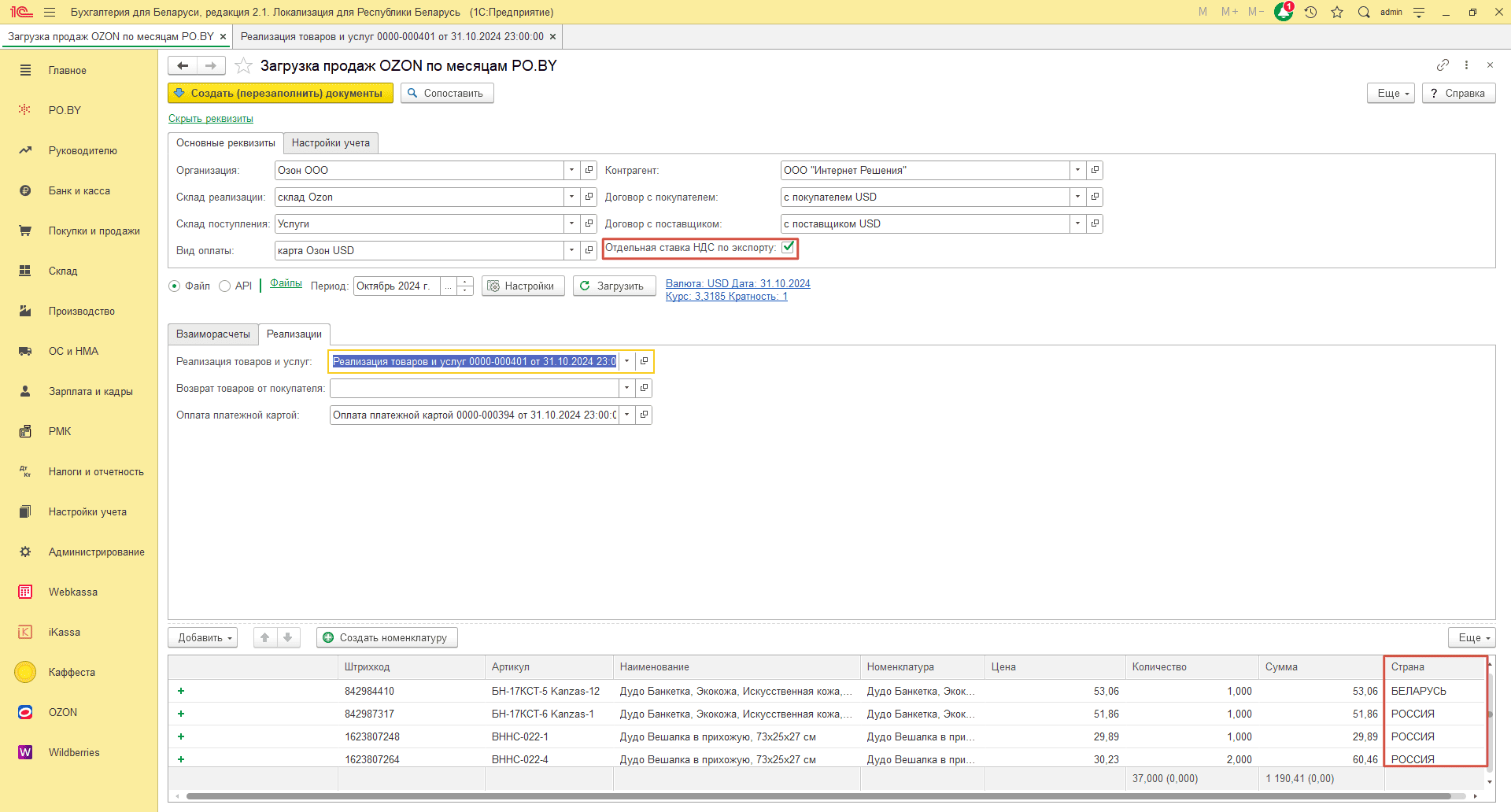Open OZON section in sidebar
Screen dimensions: 1511x812
pos(62,712)
